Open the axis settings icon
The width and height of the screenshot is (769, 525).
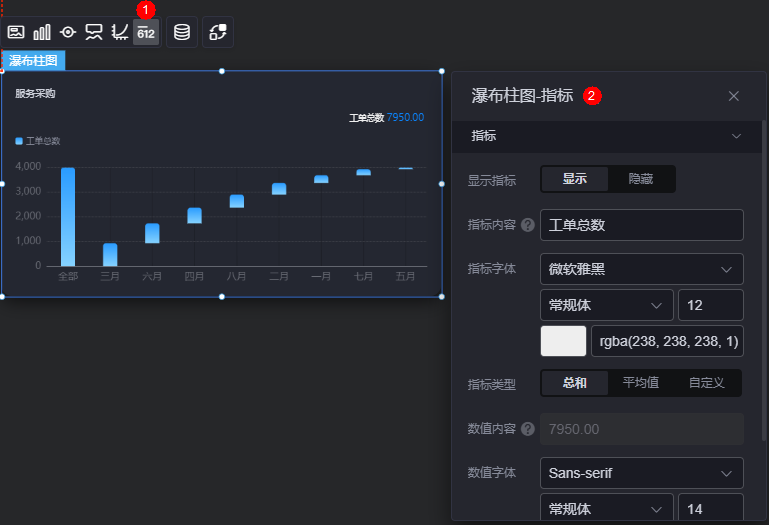(120, 32)
